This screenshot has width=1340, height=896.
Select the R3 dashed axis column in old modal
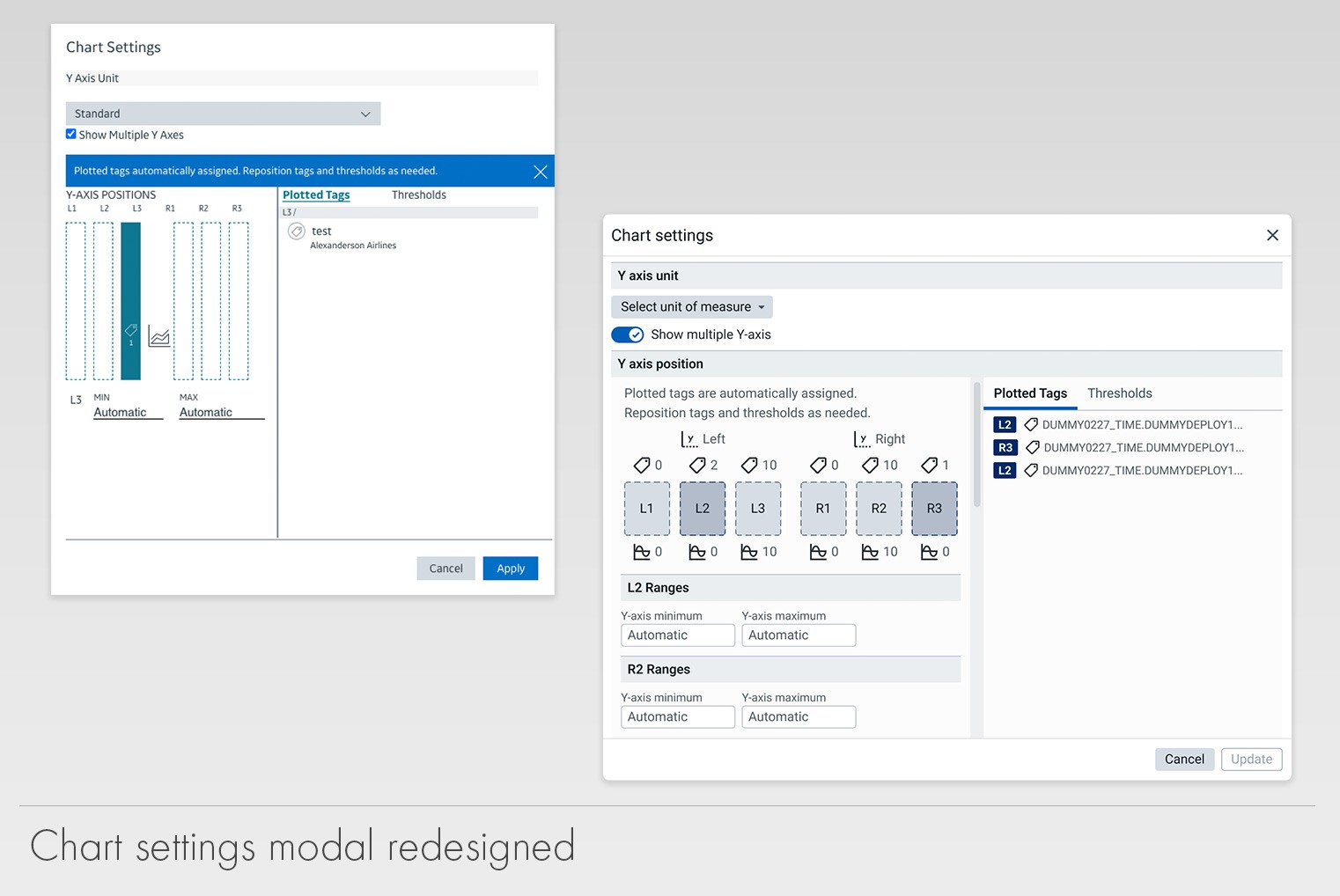(x=239, y=301)
